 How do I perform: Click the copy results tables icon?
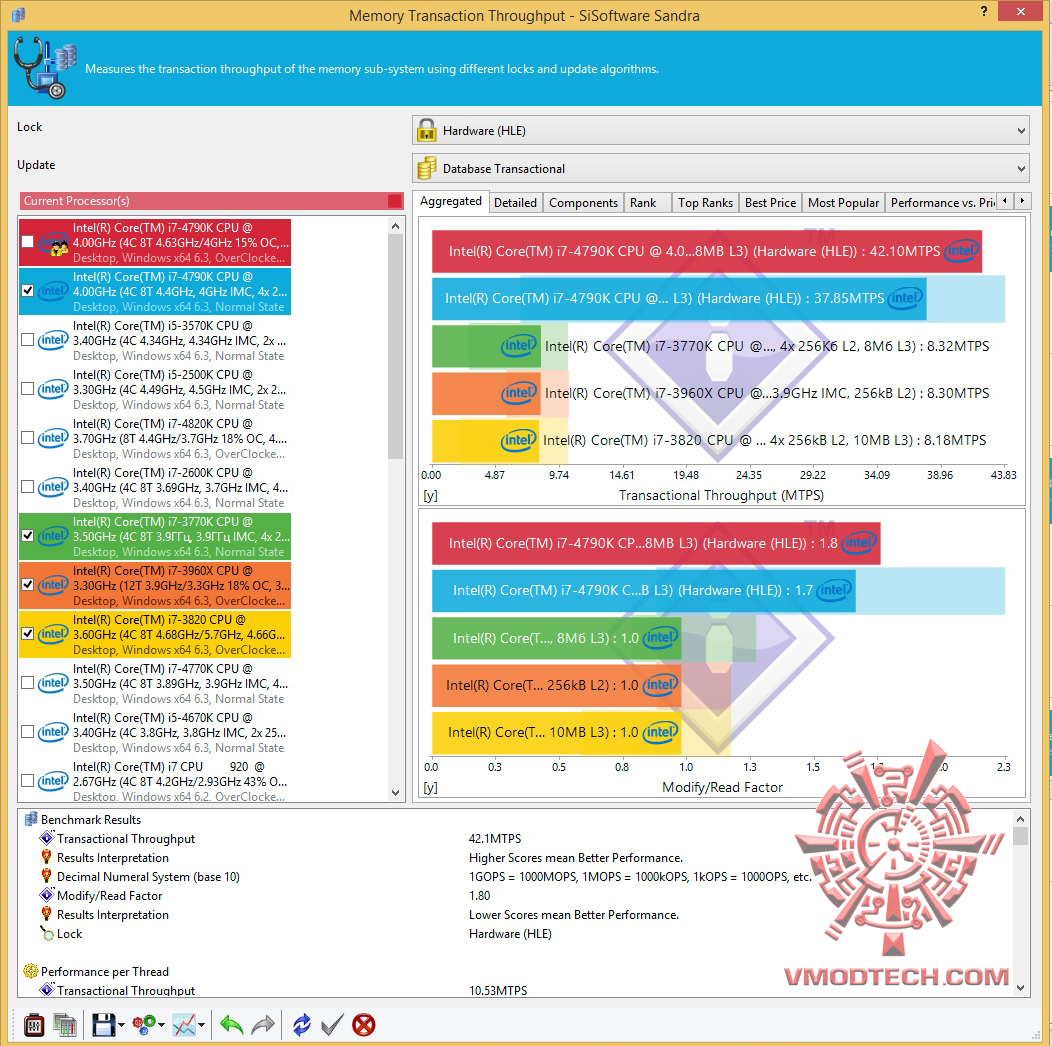[65, 1025]
